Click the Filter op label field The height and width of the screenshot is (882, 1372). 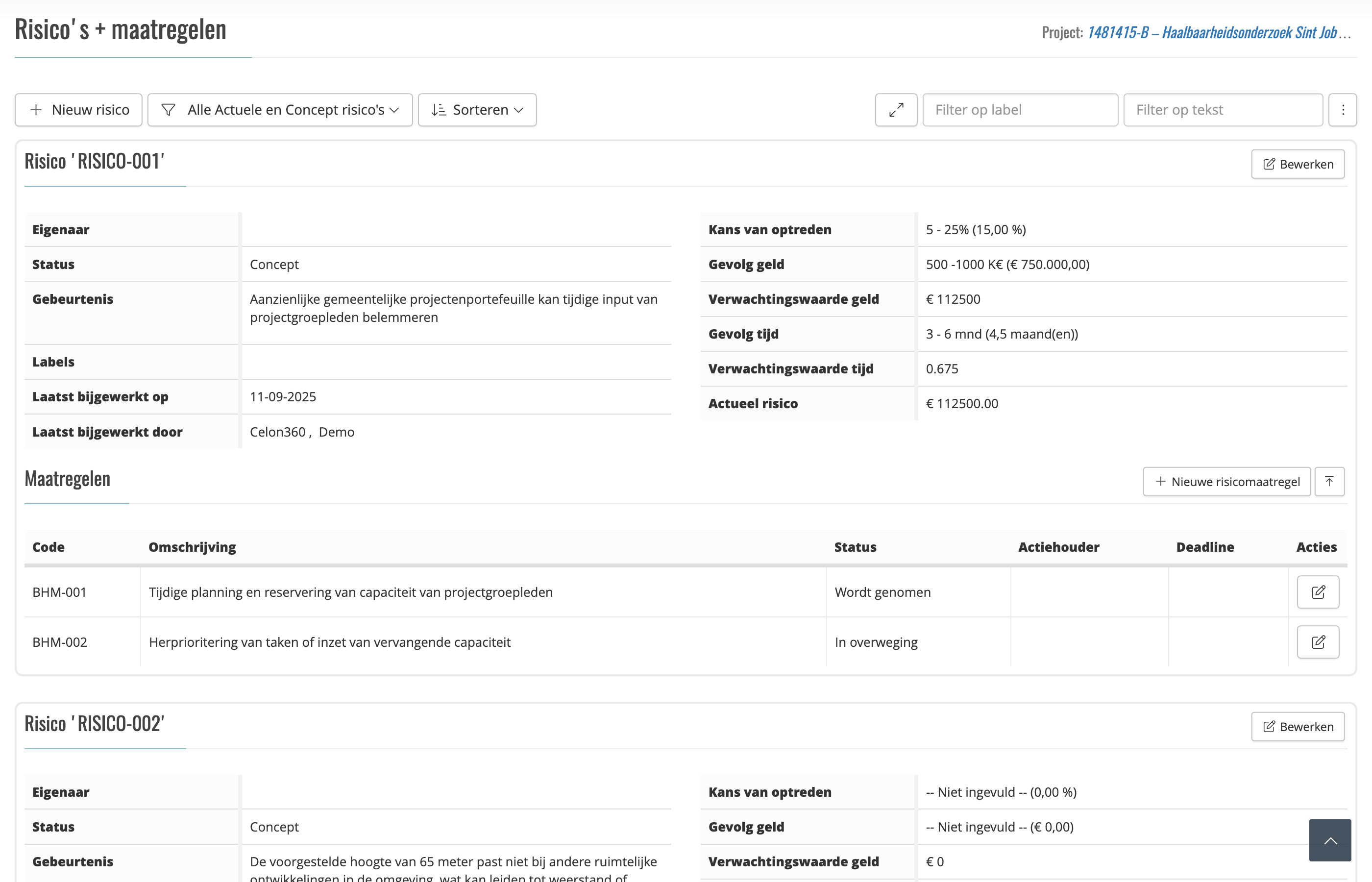click(x=1019, y=109)
